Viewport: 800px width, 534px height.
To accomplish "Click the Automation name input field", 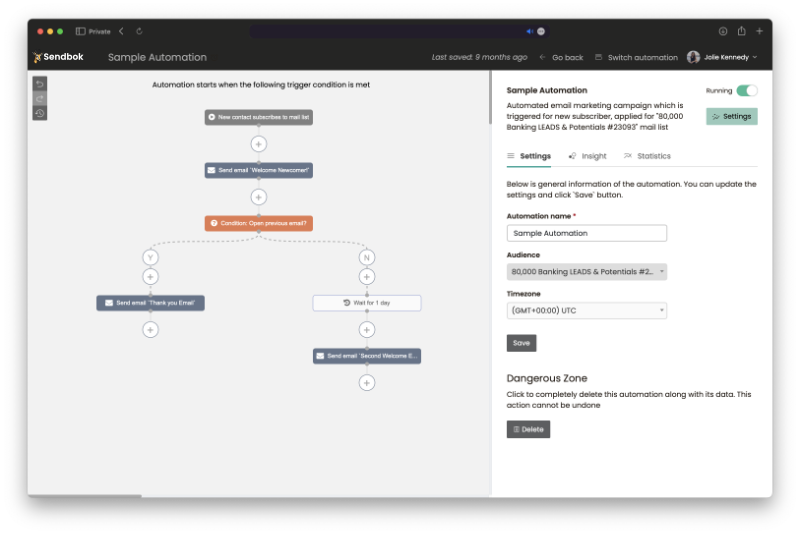I will (x=586, y=233).
